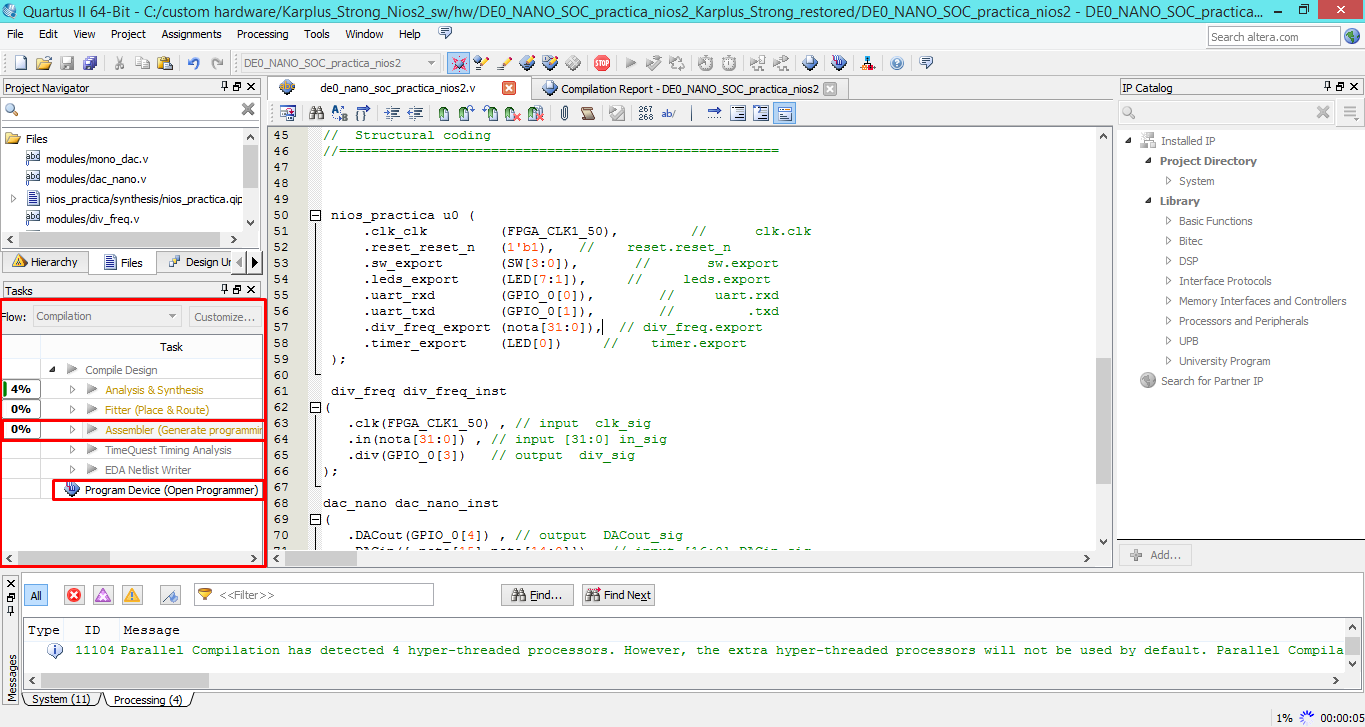
Task: Click the Copy icon in the toolbar
Action: (142, 62)
